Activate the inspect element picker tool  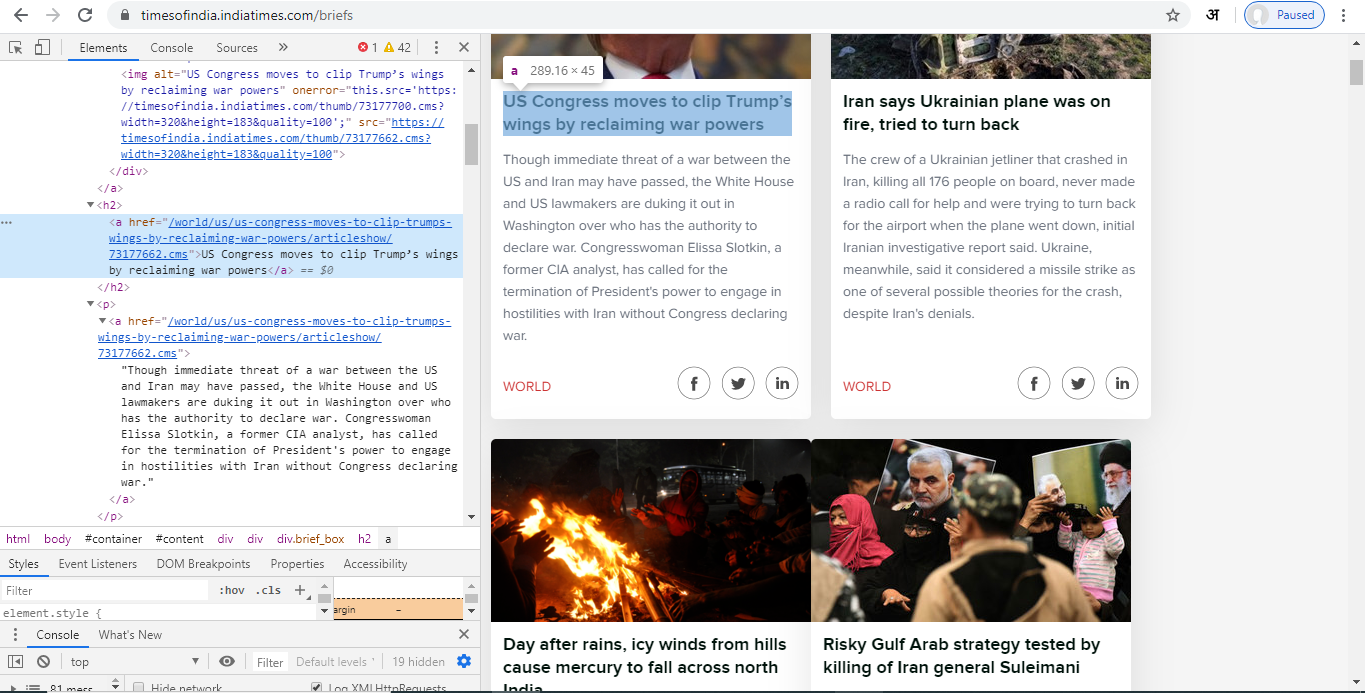point(16,47)
